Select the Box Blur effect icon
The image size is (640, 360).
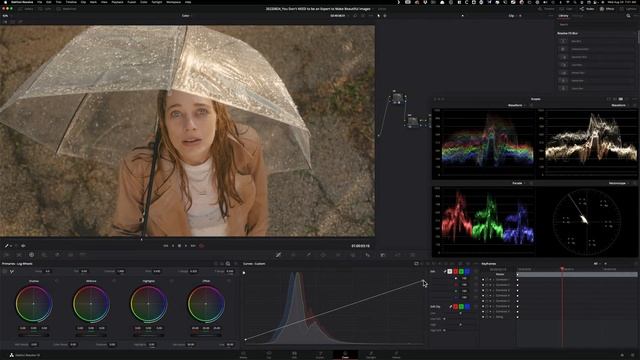(x=563, y=41)
